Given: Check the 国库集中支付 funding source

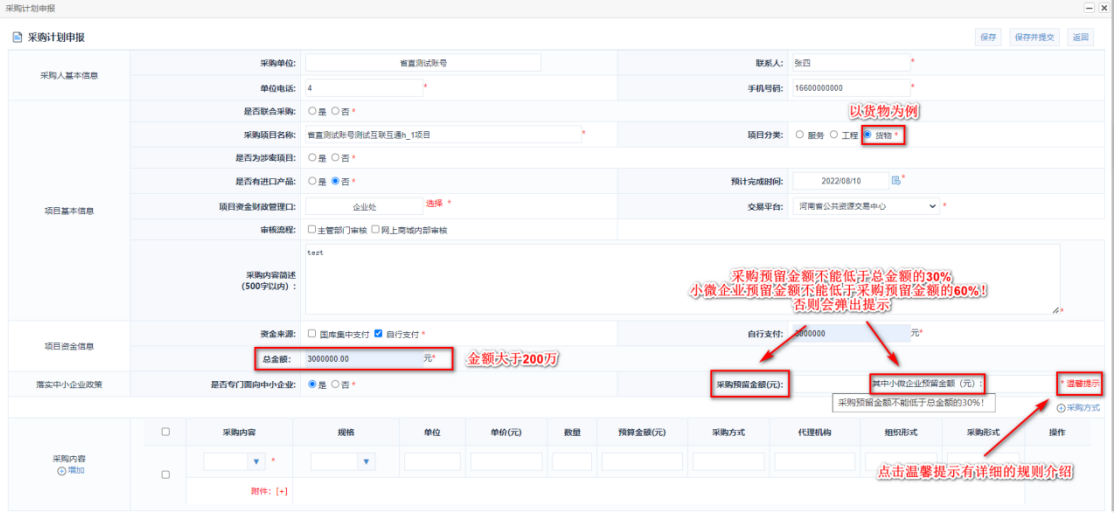Looking at the screenshot, I should [x=313, y=334].
